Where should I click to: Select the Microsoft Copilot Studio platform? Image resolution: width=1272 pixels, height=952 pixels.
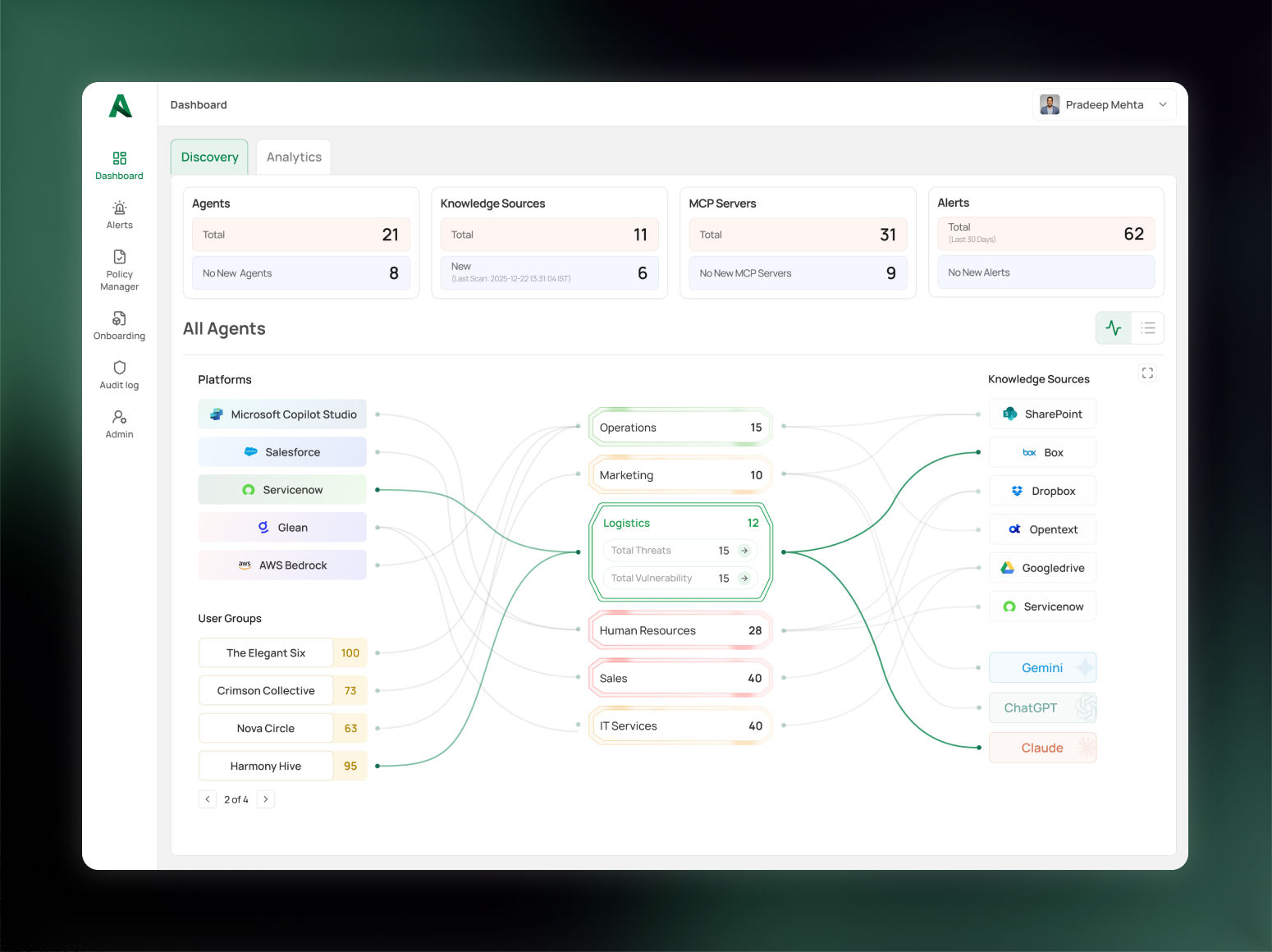pos(282,414)
